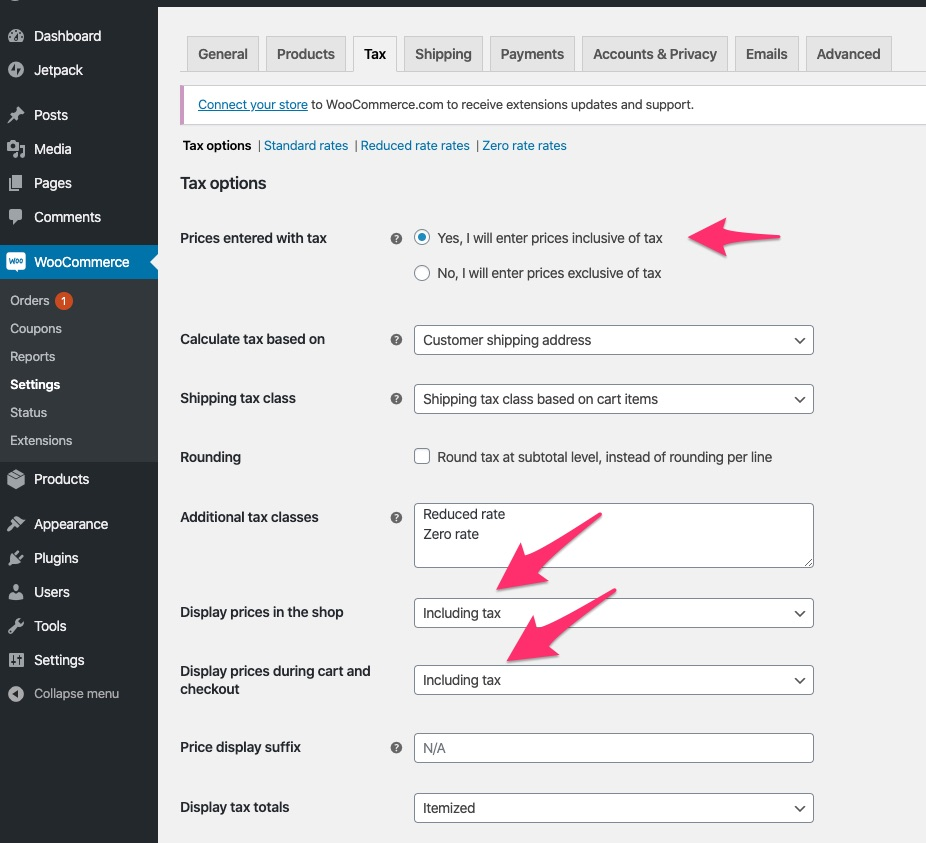Select 'Yes, I will enter prices inclusive of tax'
Viewport: 926px width, 843px height.
(x=422, y=237)
